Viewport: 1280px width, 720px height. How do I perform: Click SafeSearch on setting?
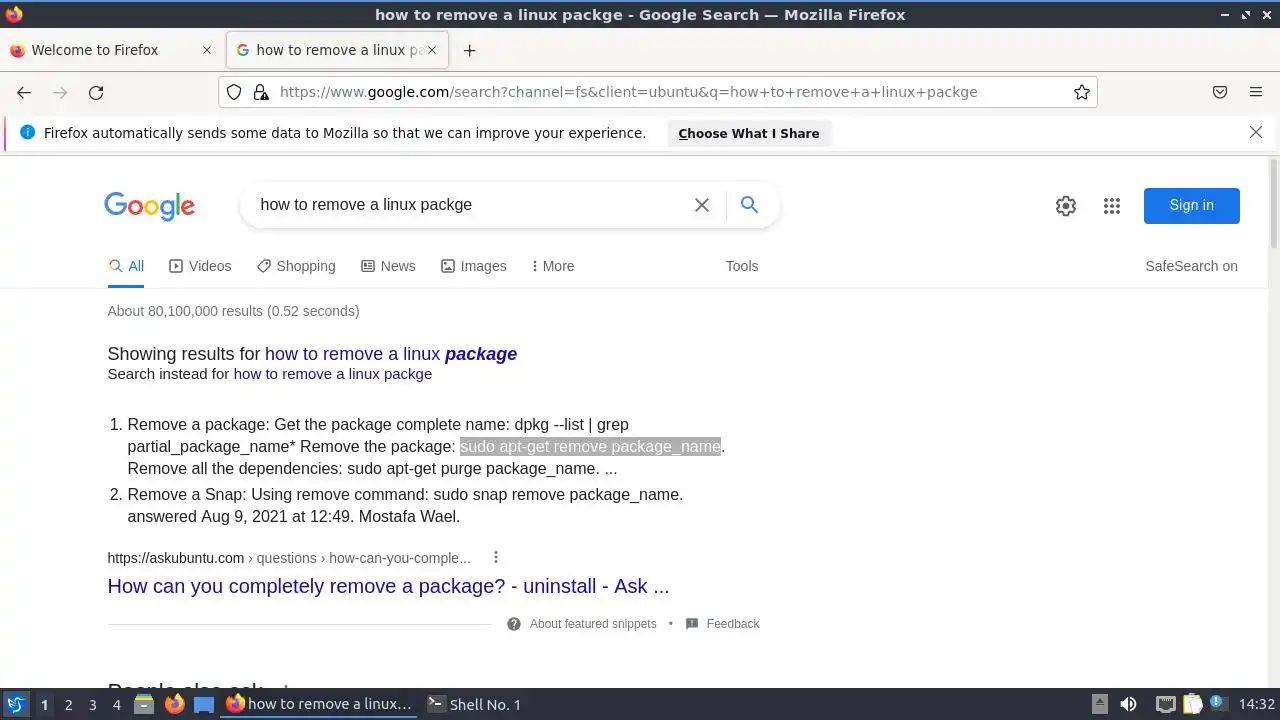[x=1191, y=266]
